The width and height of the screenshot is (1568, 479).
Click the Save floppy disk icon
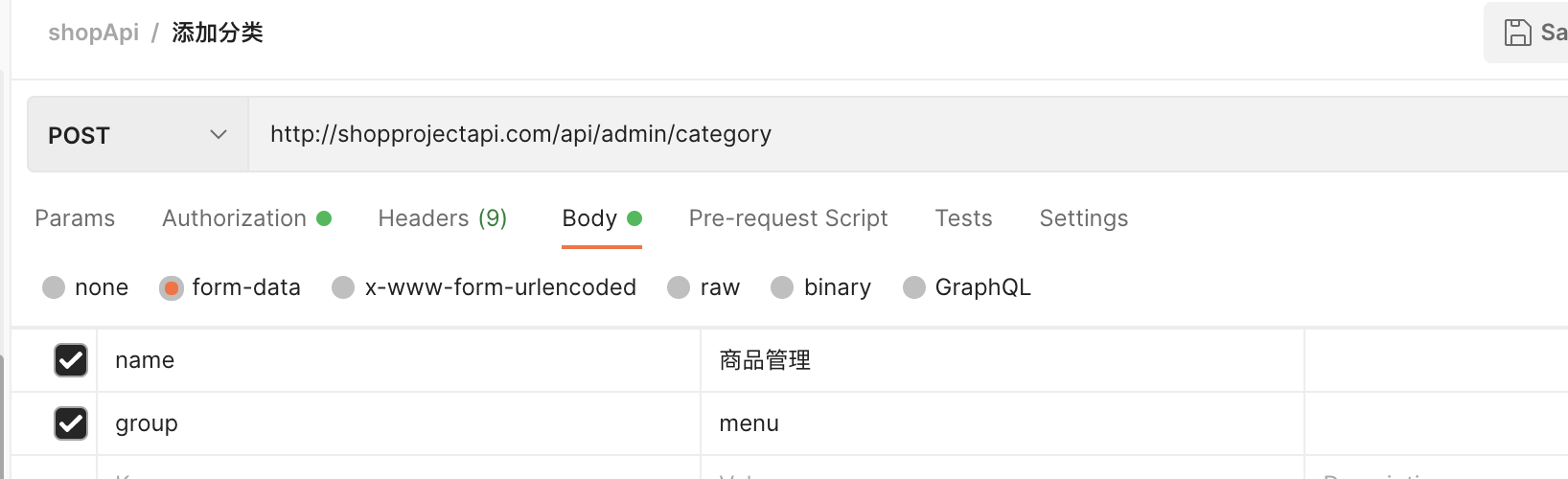click(x=1517, y=33)
